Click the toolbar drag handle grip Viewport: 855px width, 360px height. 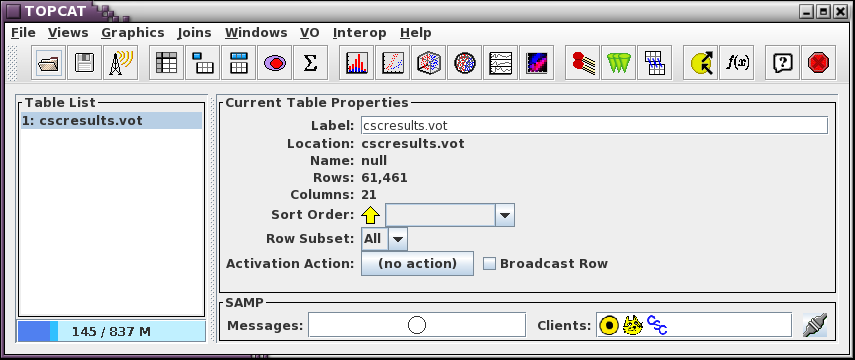13,63
